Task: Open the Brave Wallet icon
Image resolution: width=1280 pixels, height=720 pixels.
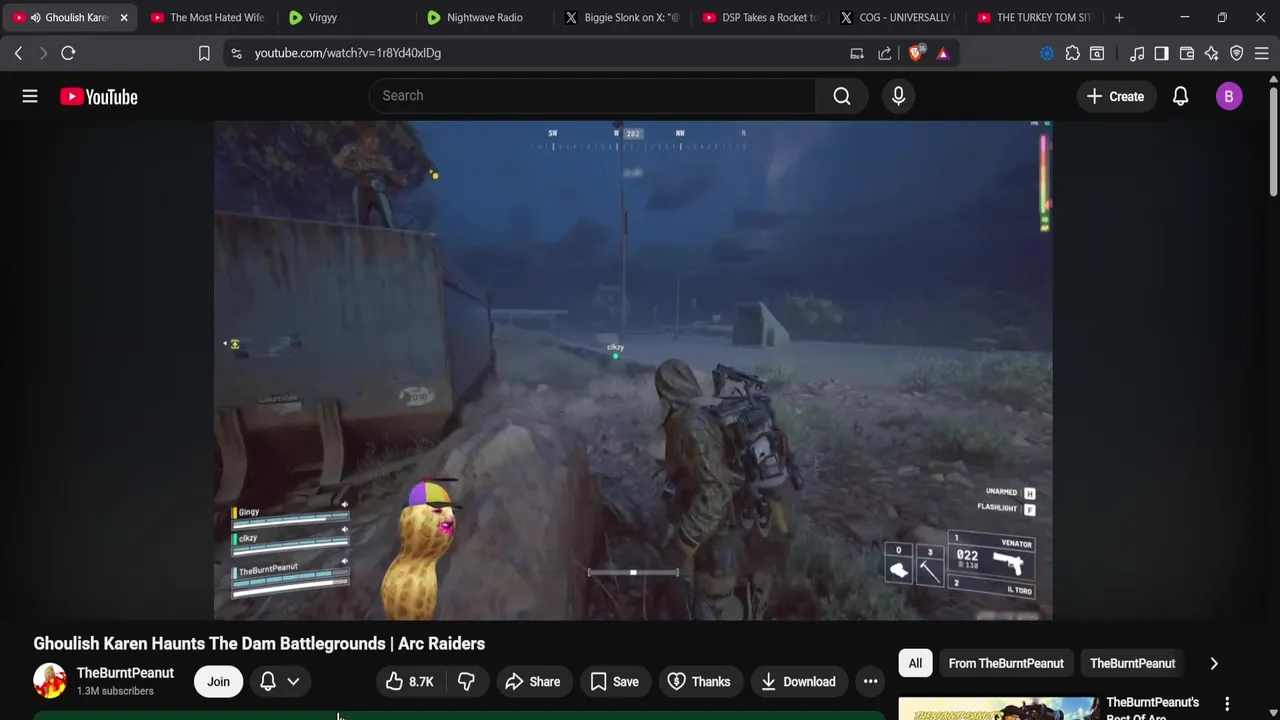Action: coord(1187,53)
